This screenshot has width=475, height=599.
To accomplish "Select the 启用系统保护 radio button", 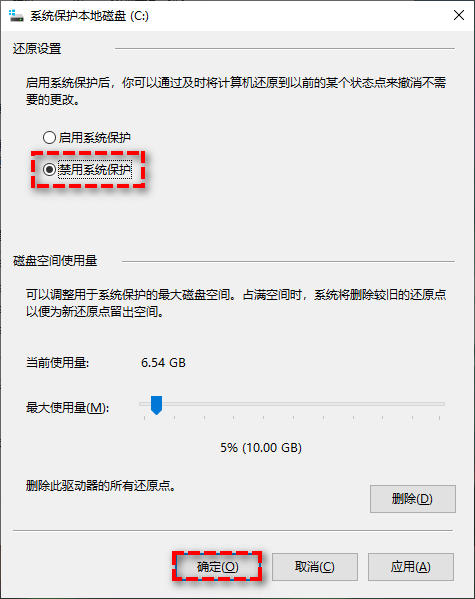I will pos(49,138).
